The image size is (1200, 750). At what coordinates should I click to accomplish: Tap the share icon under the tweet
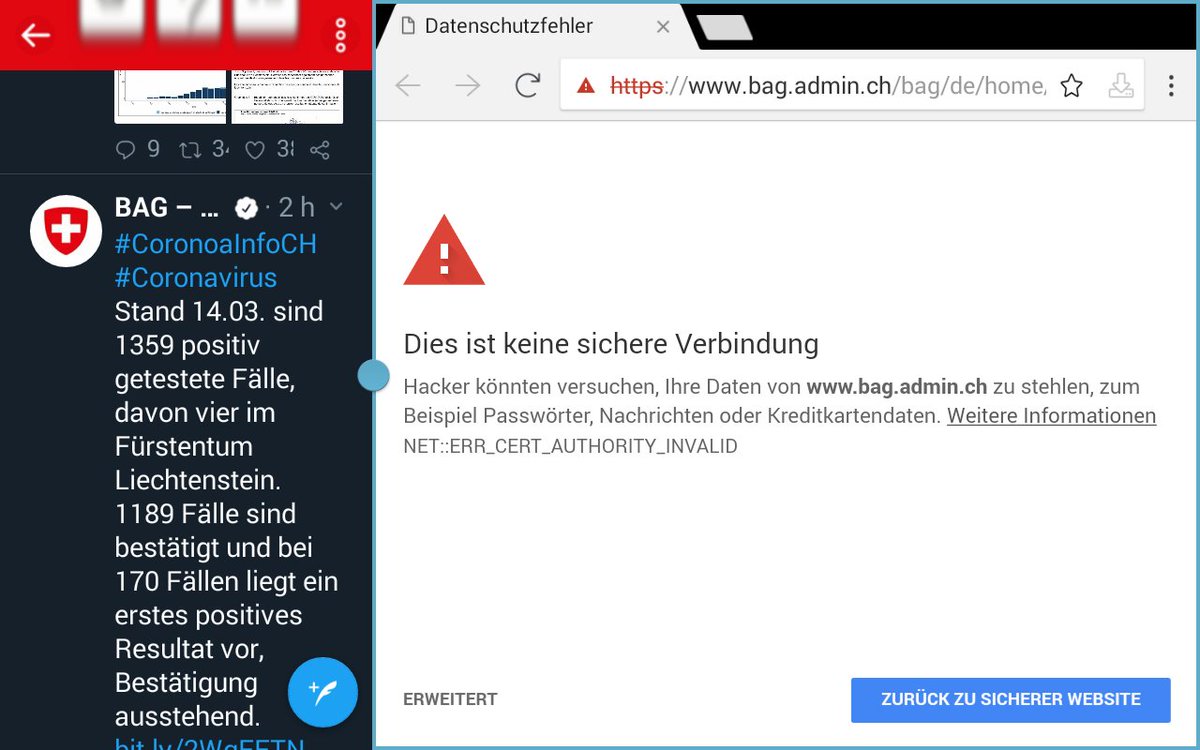point(319,150)
